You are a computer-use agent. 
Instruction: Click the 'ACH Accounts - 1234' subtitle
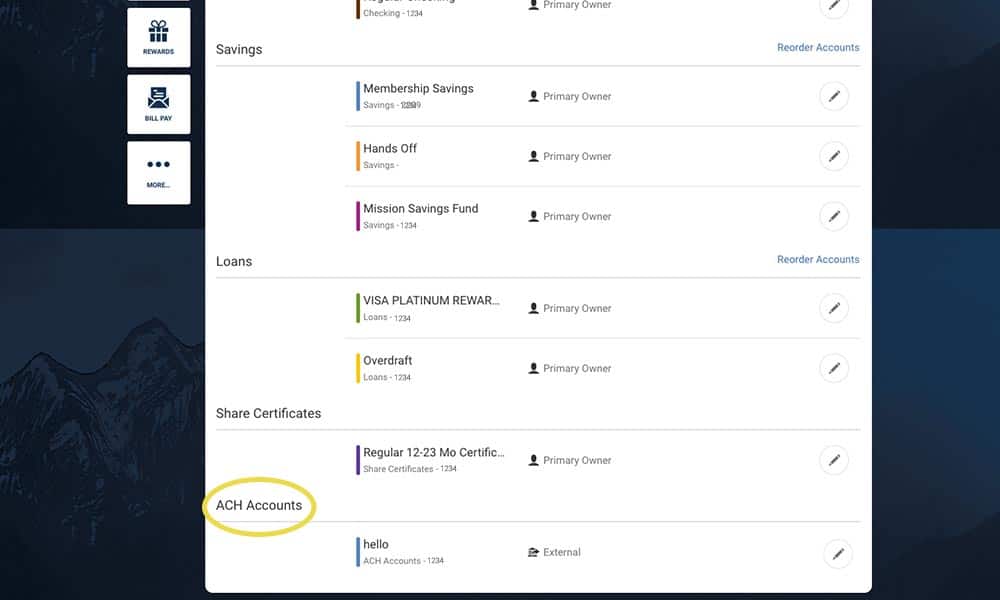click(x=403, y=560)
